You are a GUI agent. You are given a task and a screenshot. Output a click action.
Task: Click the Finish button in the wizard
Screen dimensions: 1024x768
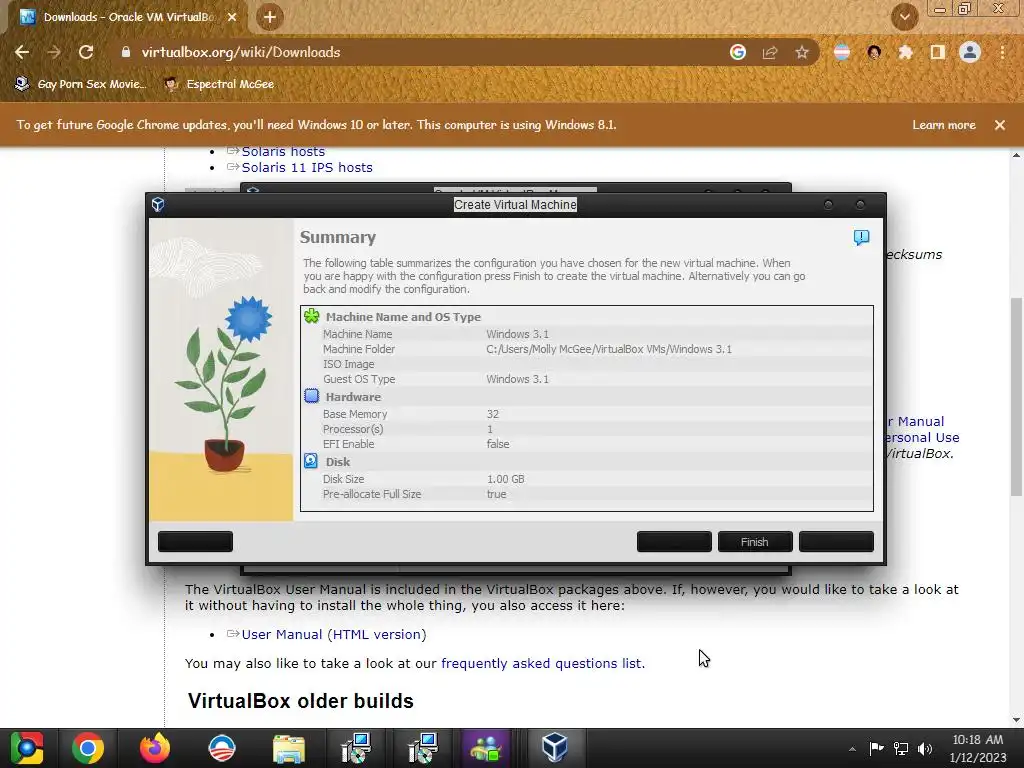click(755, 542)
